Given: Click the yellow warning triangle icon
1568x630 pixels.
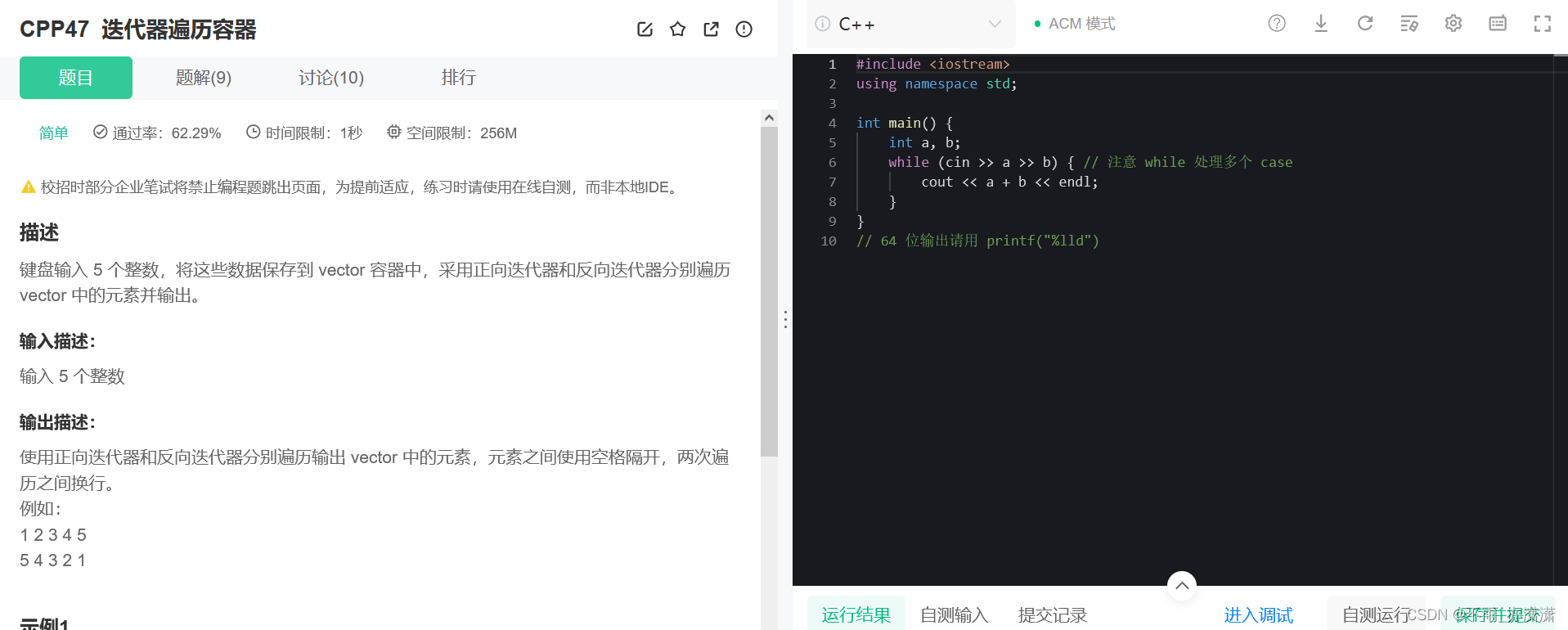Looking at the screenshot, I should pyautogui.click(x=29, y=187).
